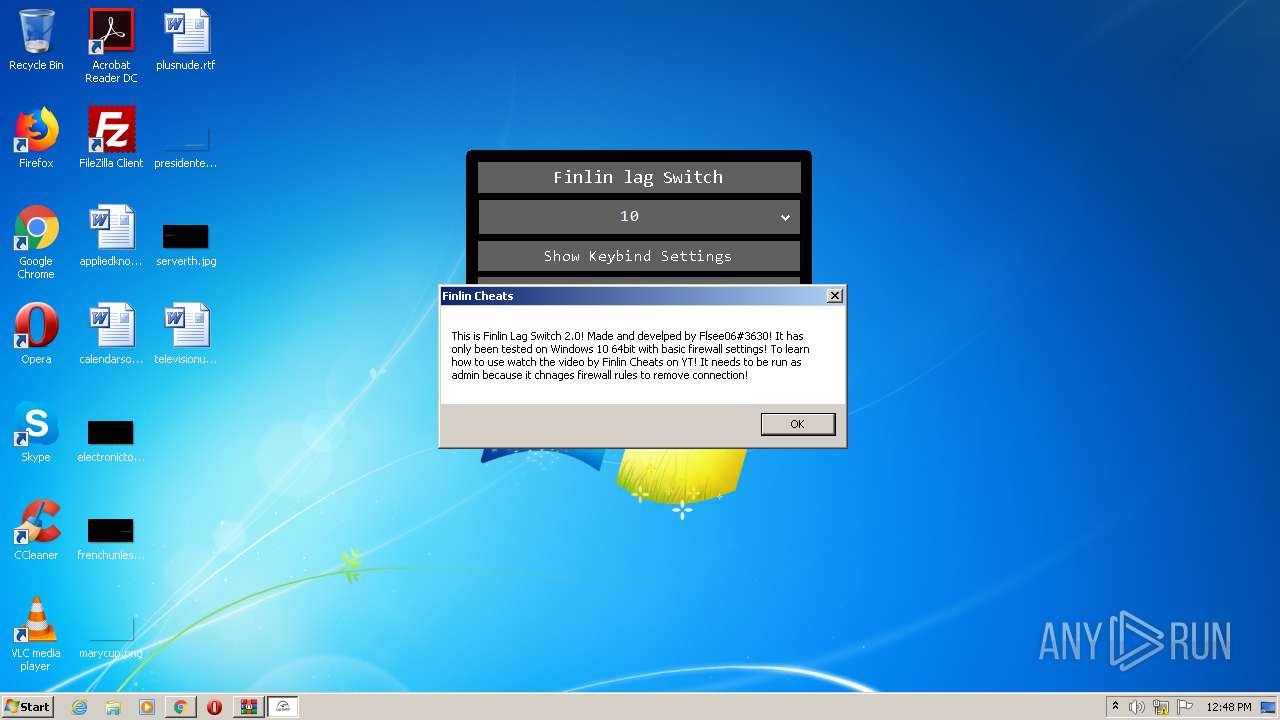Select the Acrobat Reader DC shortcut
Screen dimensions: 1280x720
[111, 46]
